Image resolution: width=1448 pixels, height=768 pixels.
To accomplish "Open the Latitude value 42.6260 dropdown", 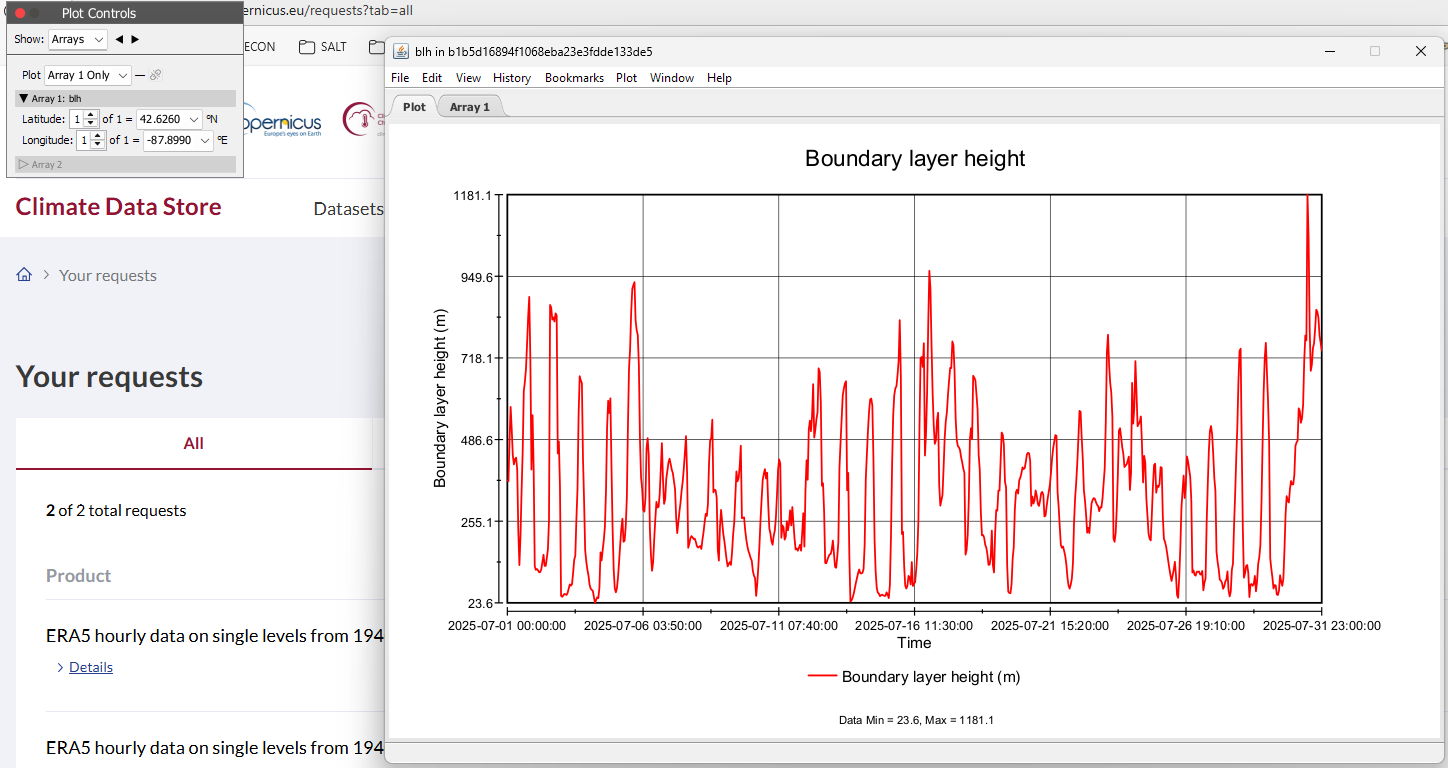I will [x=169, y=119].
